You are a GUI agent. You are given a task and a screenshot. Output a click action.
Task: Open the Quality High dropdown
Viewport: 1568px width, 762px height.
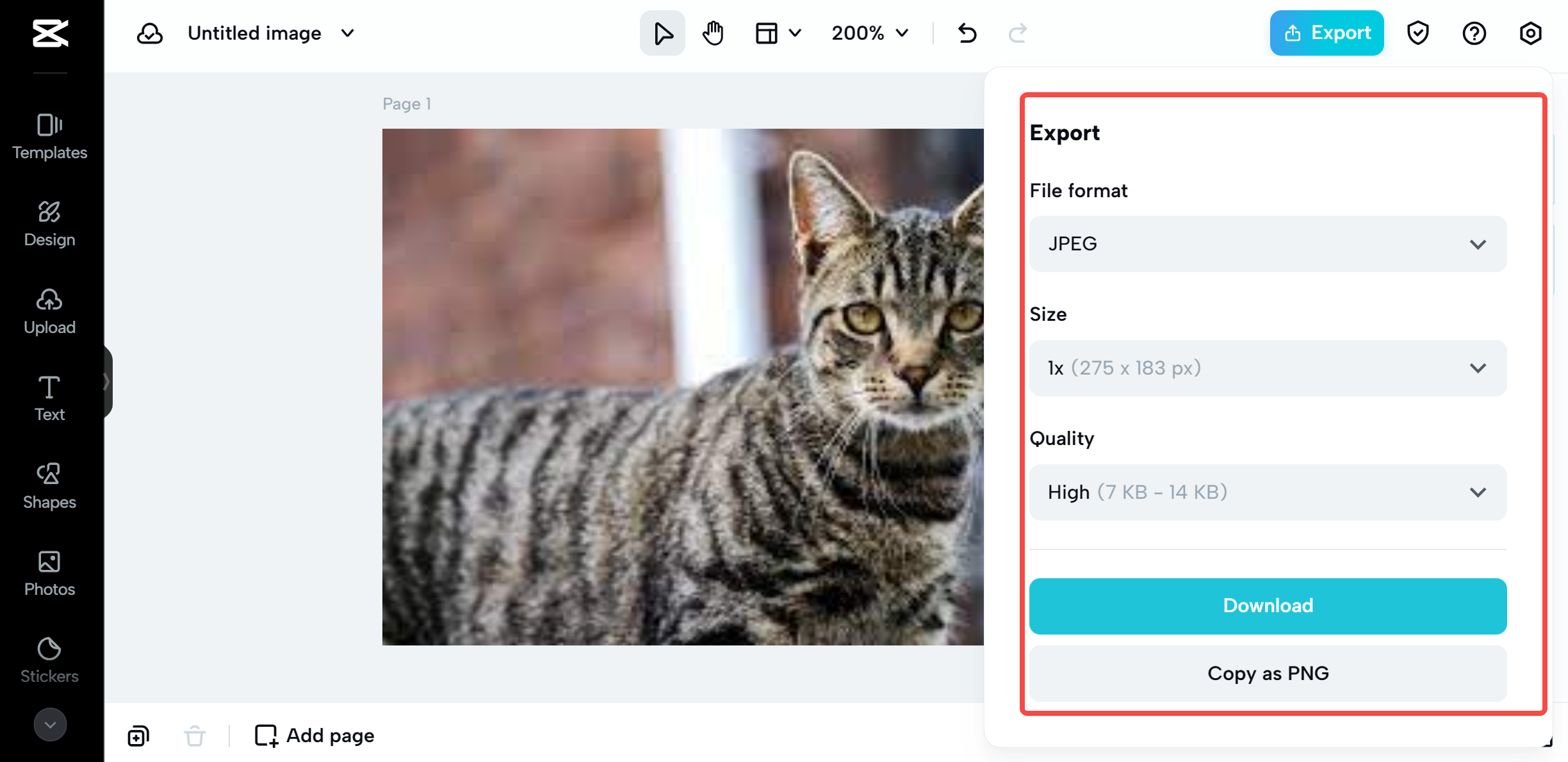(1268, 492)
